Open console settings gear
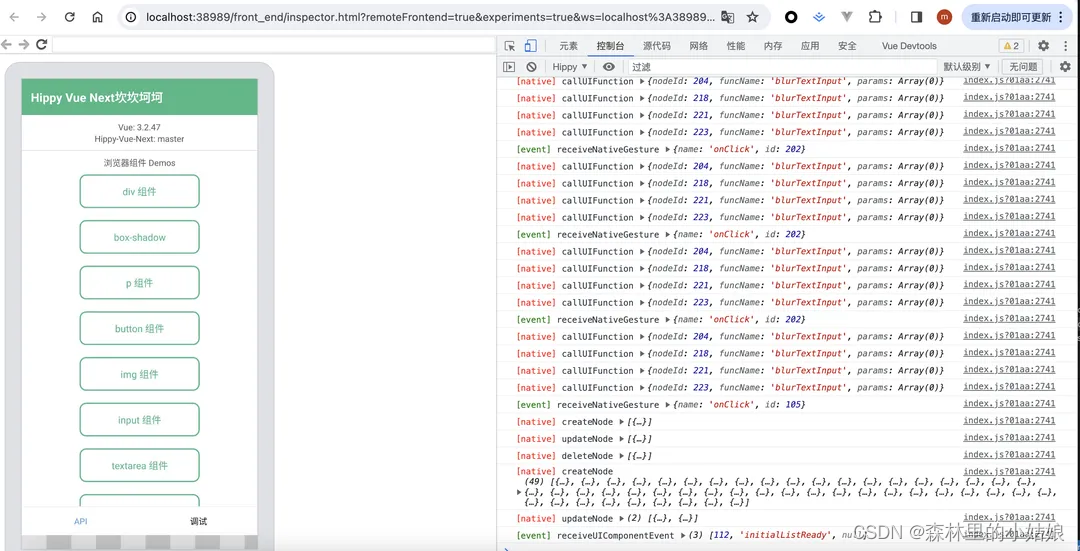The height and width of the screenshot is (551, 1080). tap(1066, 67)
